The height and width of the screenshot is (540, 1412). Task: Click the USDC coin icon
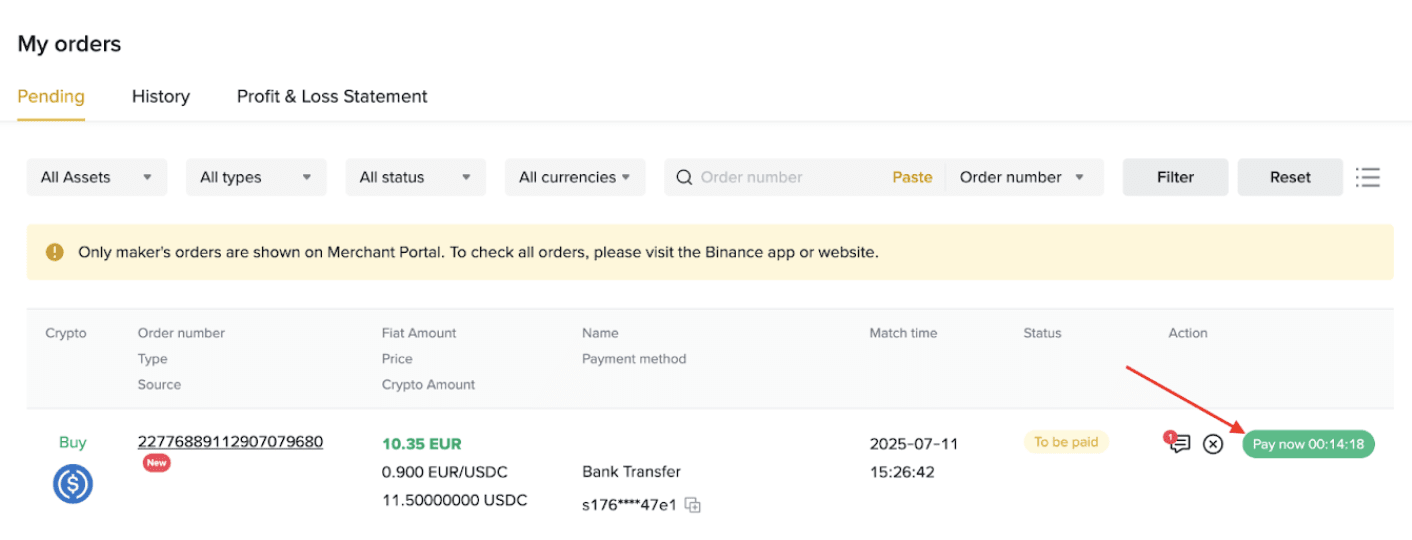pyautogui.click(x=73, y=484)
